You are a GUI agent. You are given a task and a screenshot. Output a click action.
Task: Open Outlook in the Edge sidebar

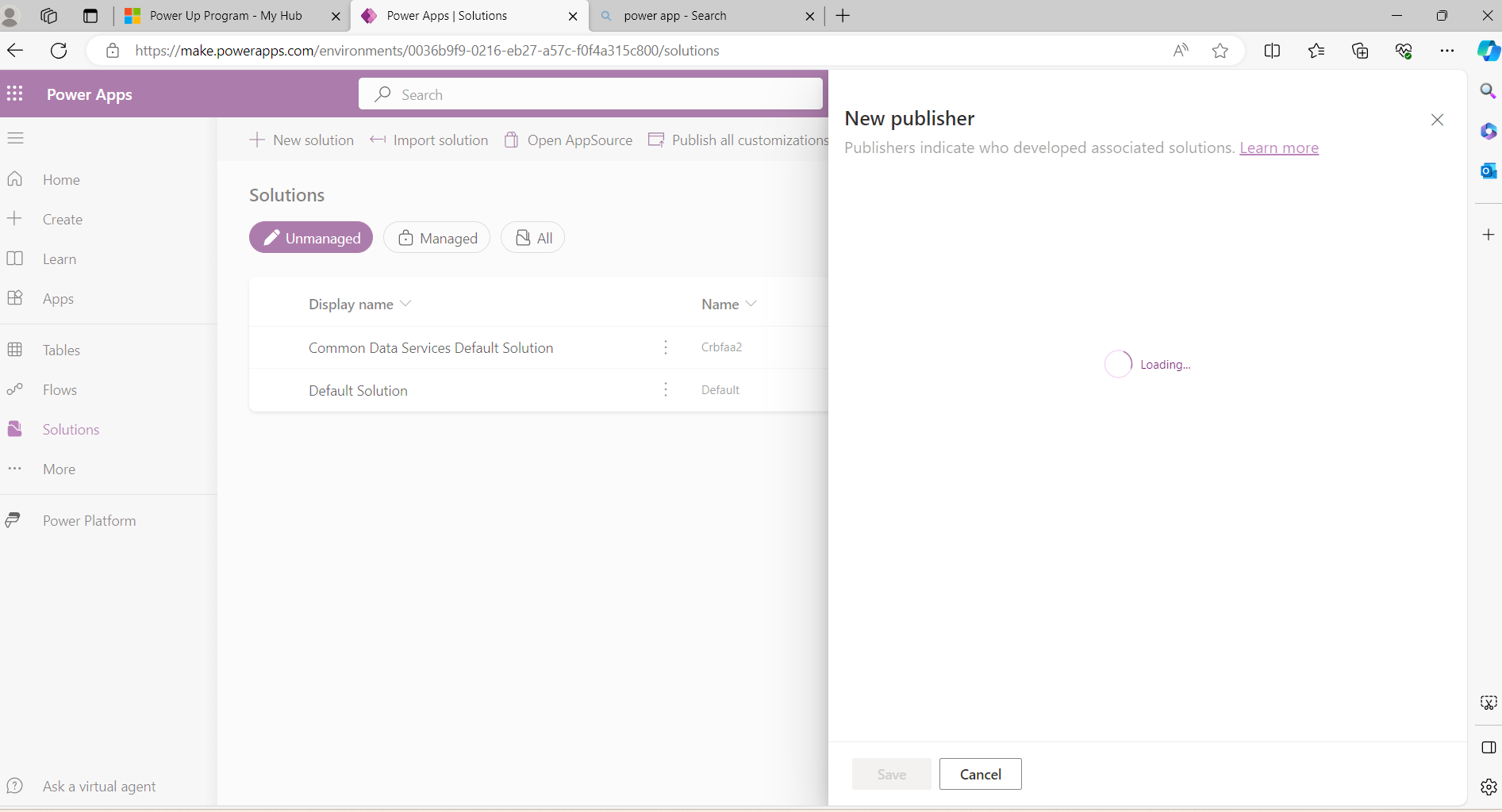coord(1488,170)
